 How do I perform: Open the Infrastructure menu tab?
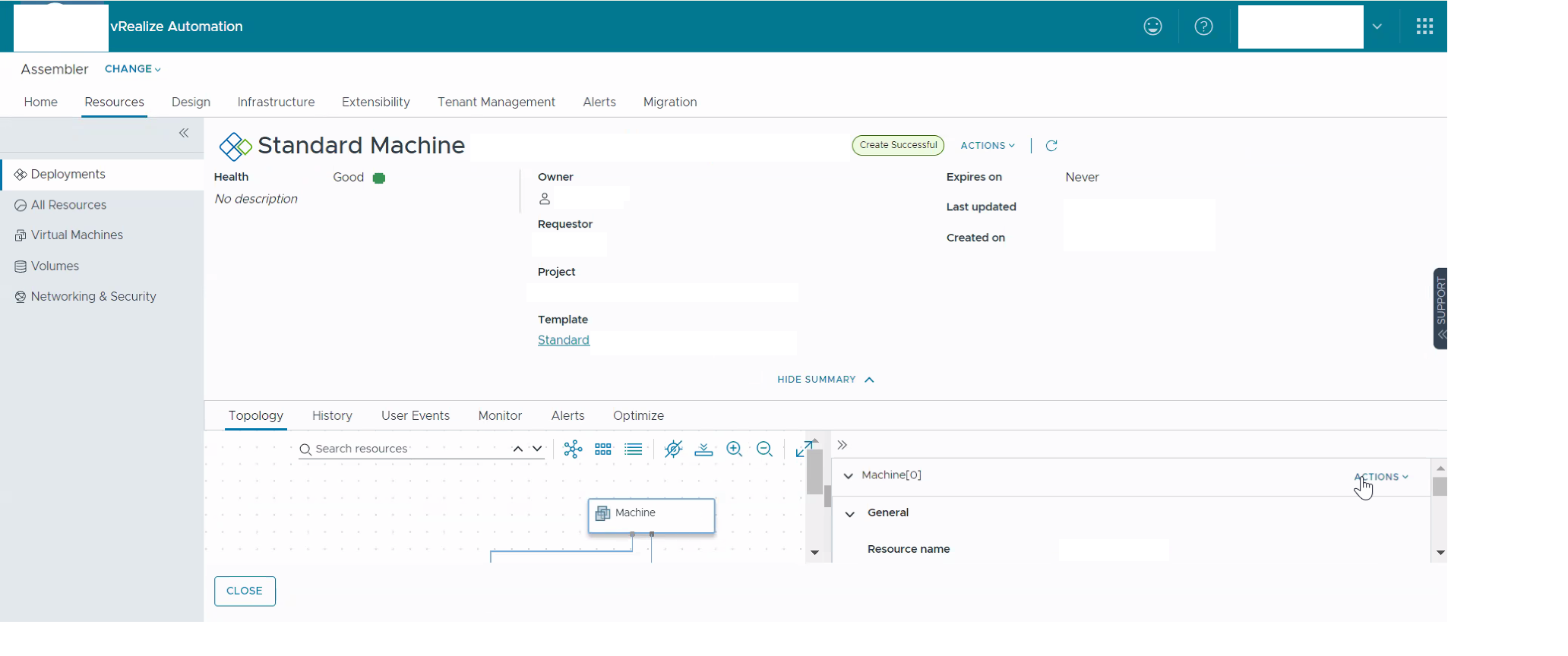coord(276,102)
